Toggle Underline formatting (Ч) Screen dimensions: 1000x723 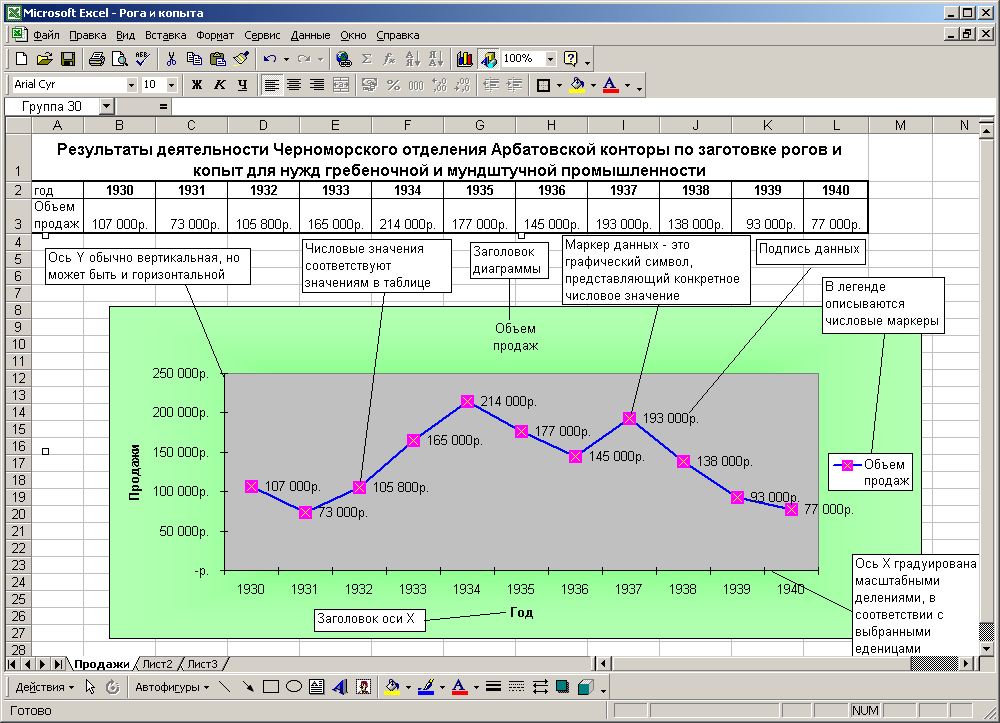(x=242, y=85)
